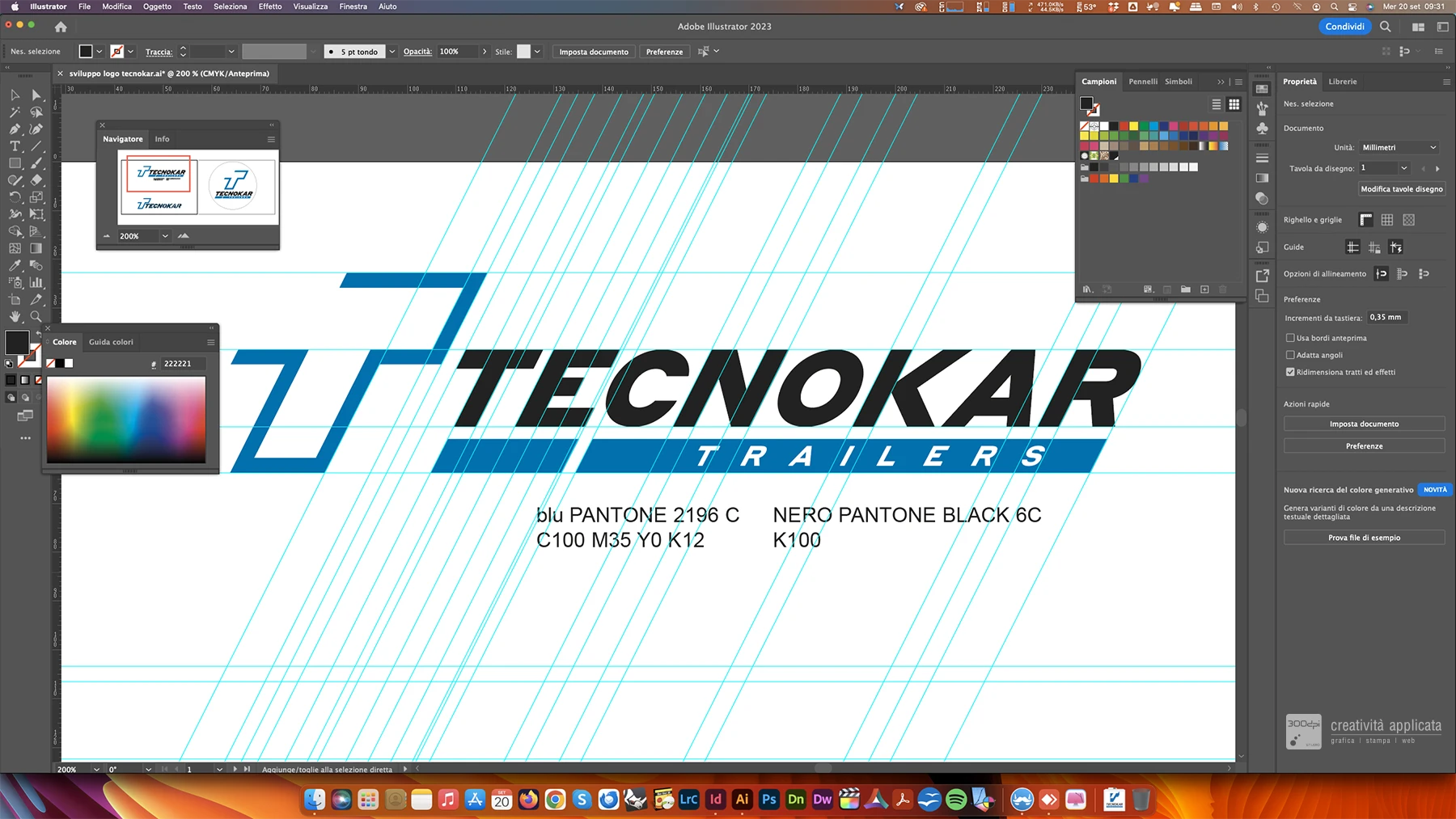Switch to the Info tab in Navigator panel
The width and height of the screenshot is (1456, 819).
click(x=162, y=139)
